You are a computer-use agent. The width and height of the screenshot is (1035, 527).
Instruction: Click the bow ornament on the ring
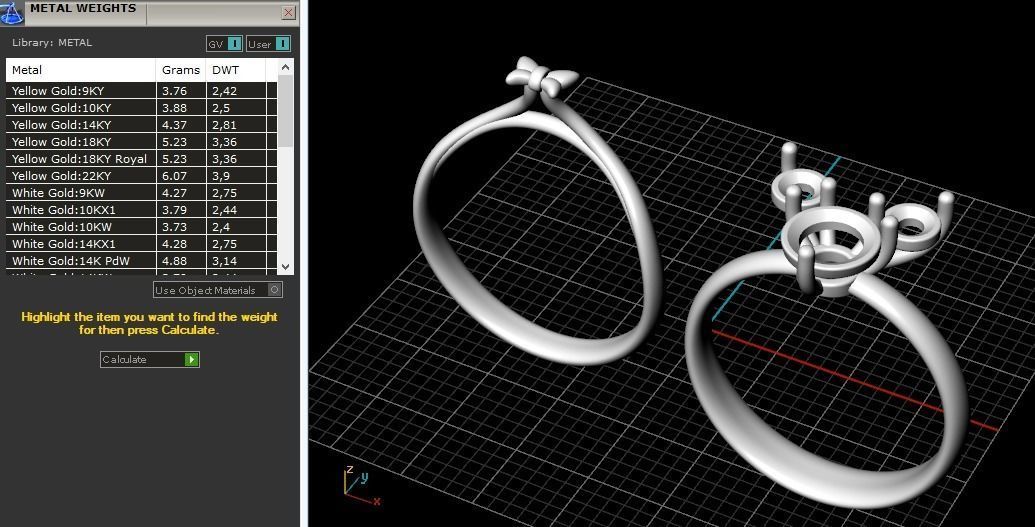[541, 77]
